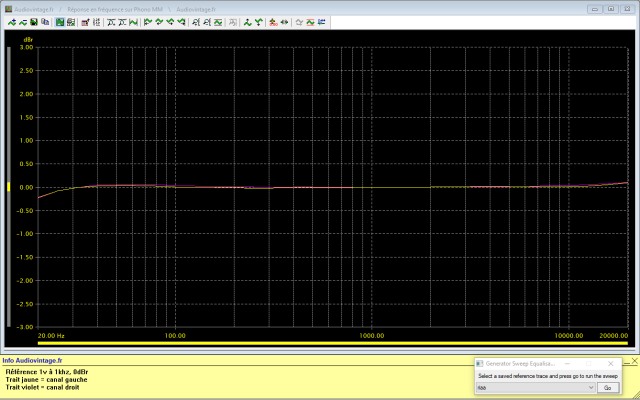Click the floppy disk save icon
640x400 pixels.
tap(34, 22)
